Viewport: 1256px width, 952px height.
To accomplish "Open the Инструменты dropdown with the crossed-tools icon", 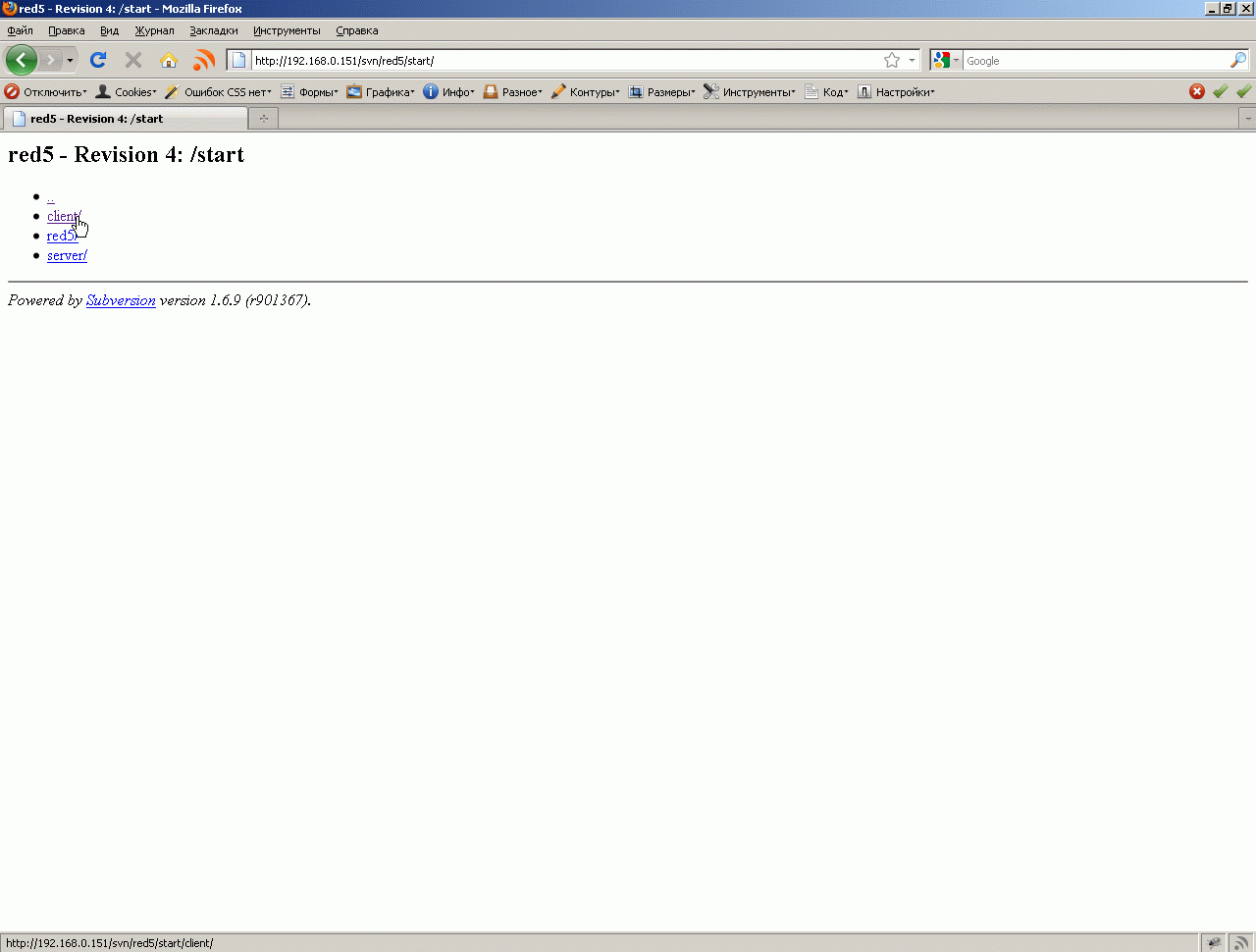I will point(750,92).
